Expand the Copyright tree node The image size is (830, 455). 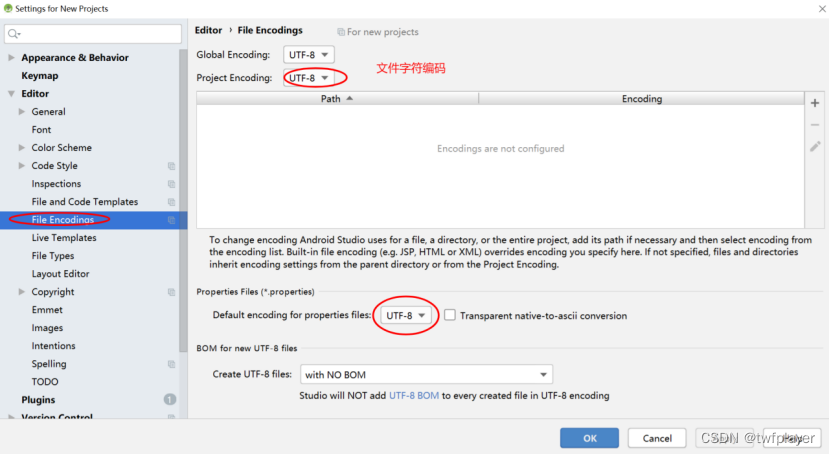tap(22, 292)
